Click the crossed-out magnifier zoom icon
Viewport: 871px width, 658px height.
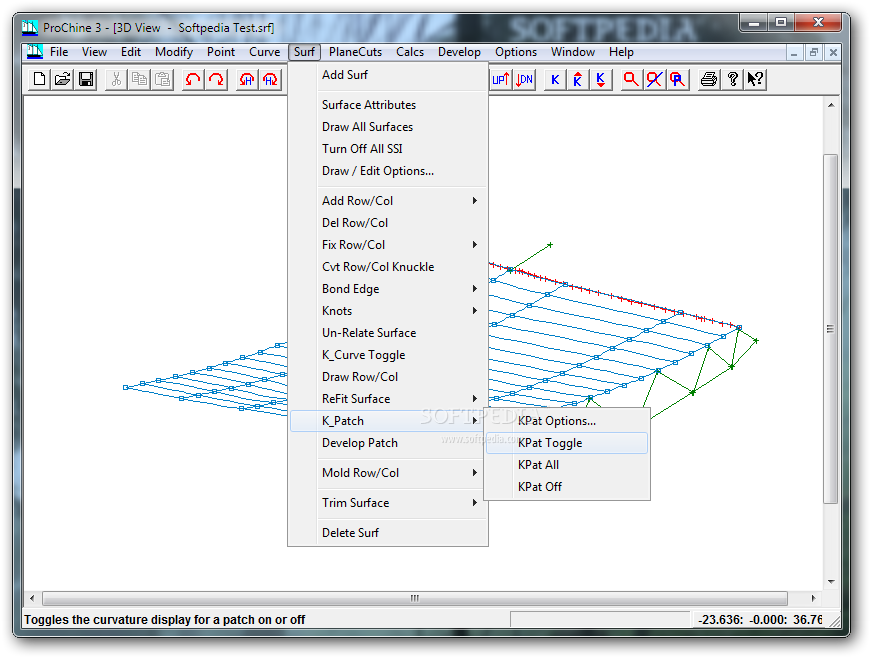tap(654, 79)
